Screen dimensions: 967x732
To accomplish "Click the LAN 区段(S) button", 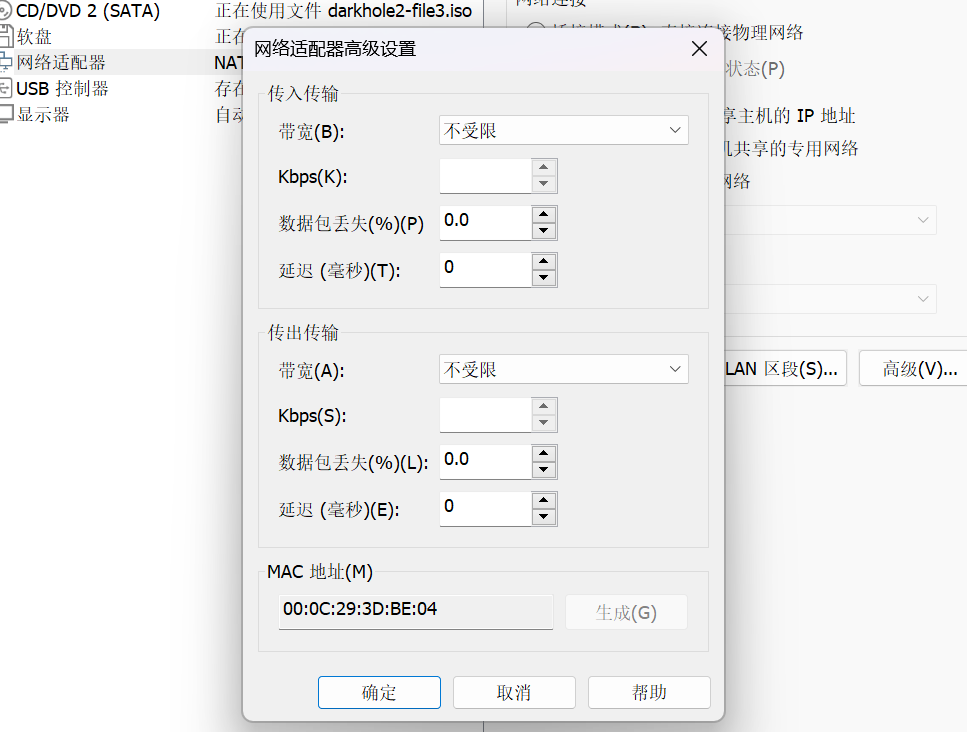I will (782, 369).
